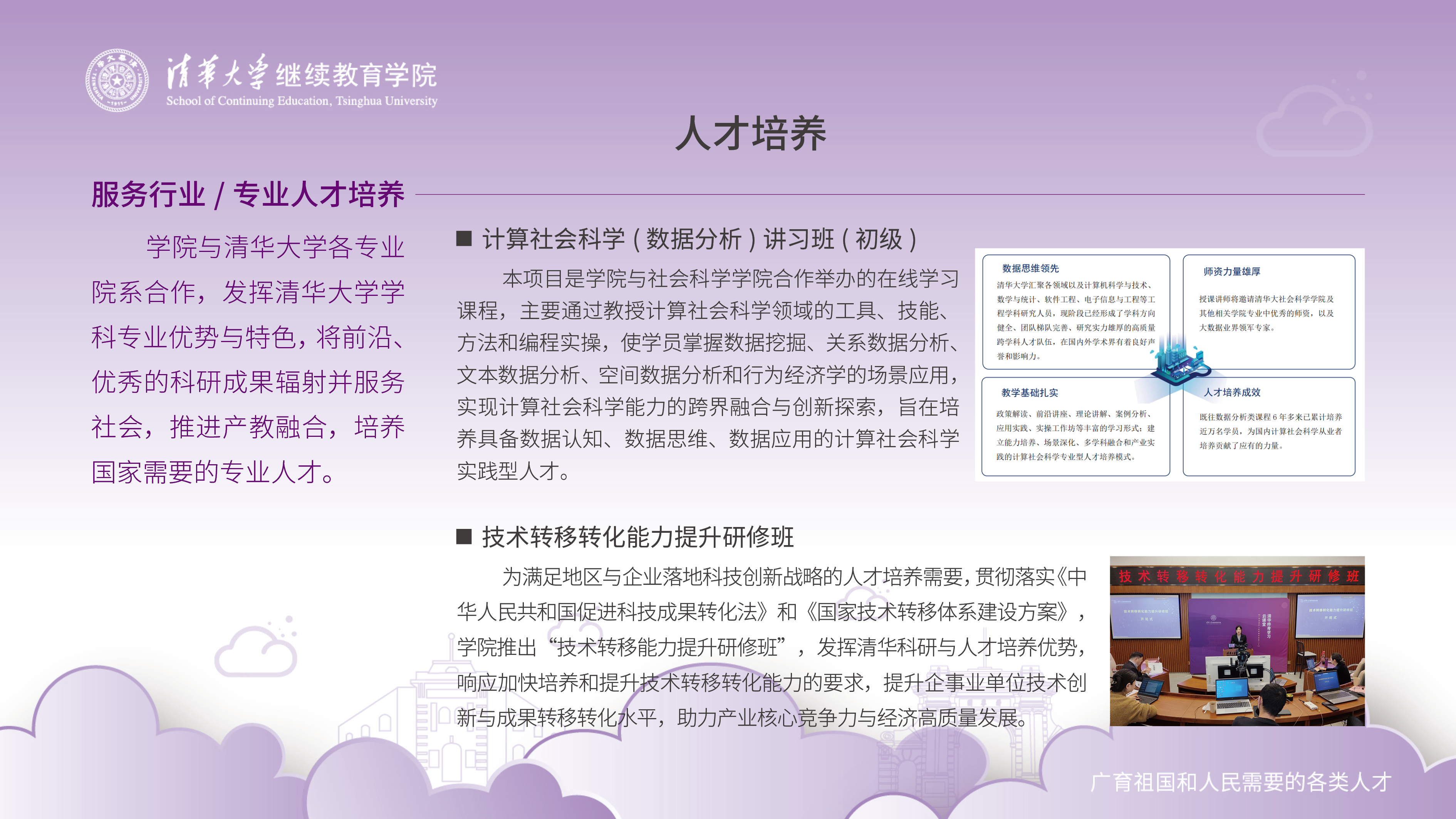Click the Tsinghua University round seal logo
Viewport: 1456px width, 819px height.
pos(117,80)
